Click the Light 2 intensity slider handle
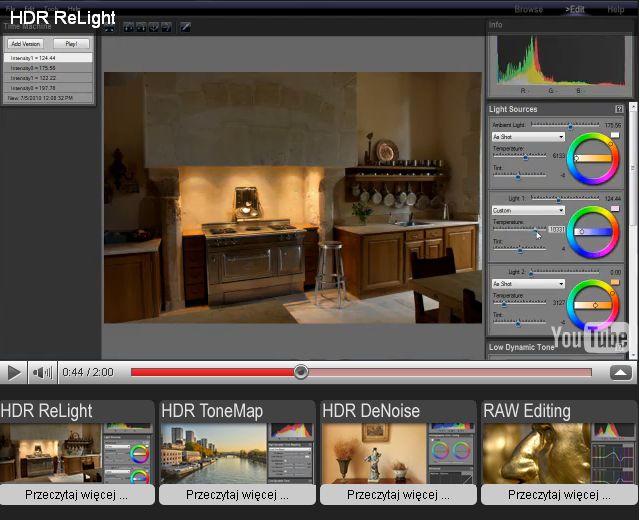Image resolution: width=640 pixels, height=520 pixels. pyautogui.click(x=531, y=273)
